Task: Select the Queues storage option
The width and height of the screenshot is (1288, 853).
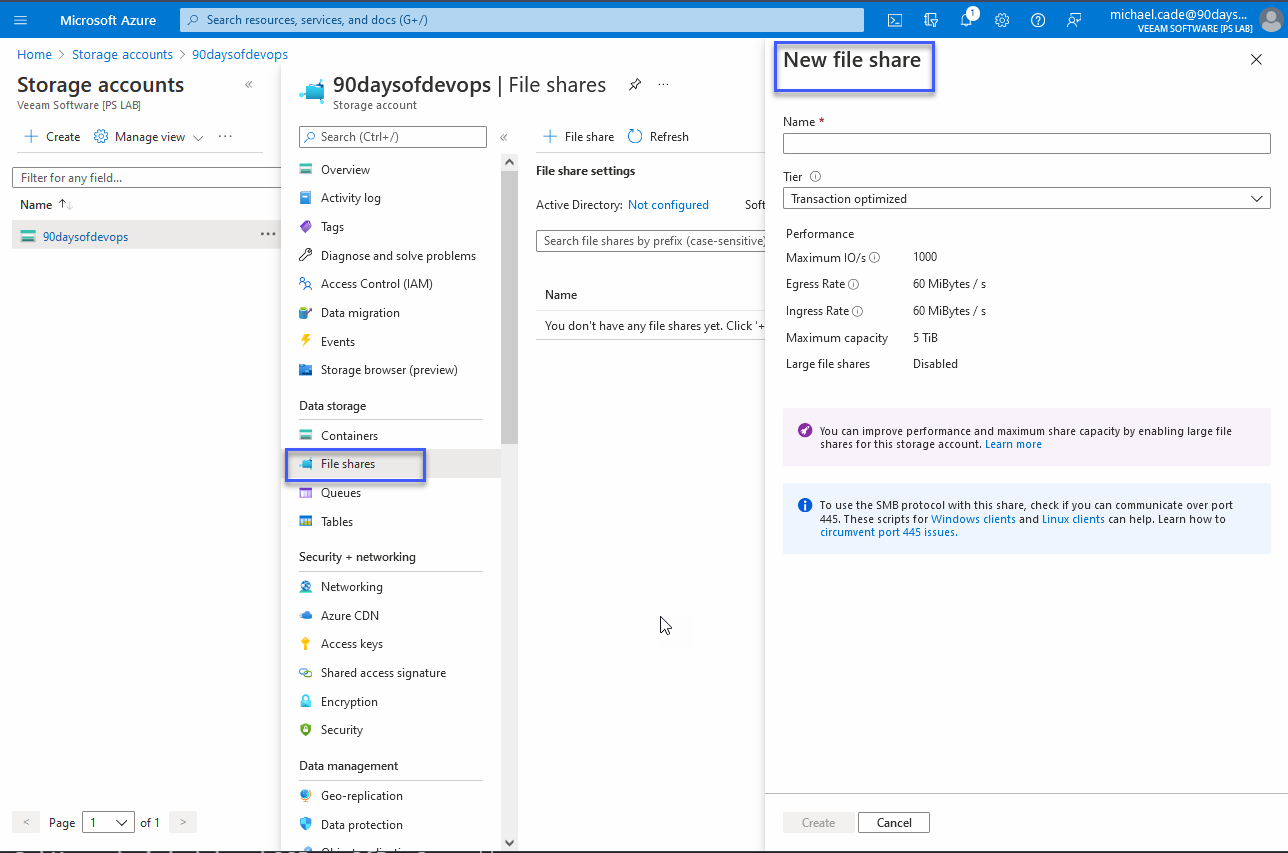Action: (x=341, y=492)
